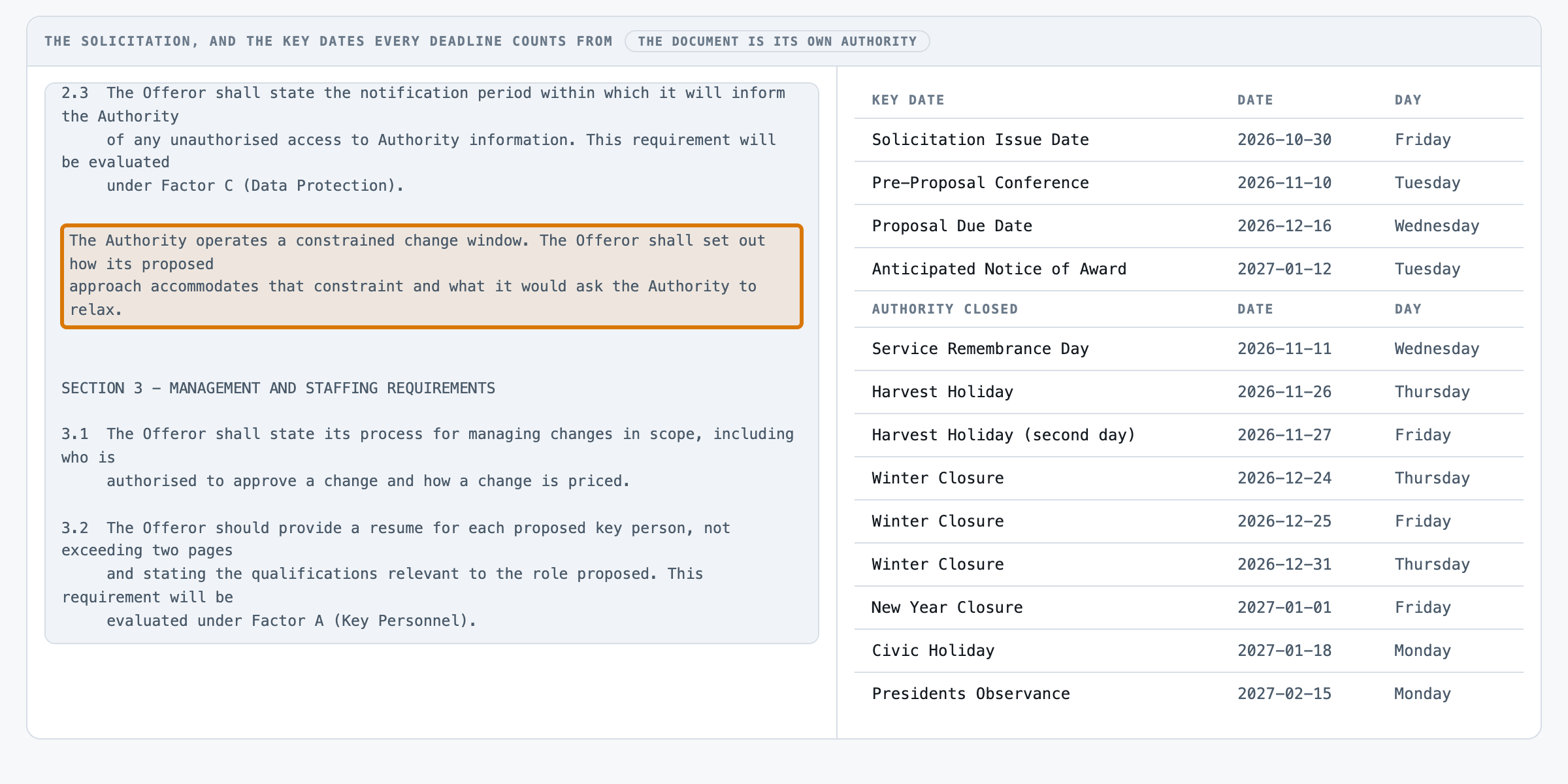This screenshot has width=1568, height=784.
Task: Click the Presidents Observance row
Action: coord(1188,694)
